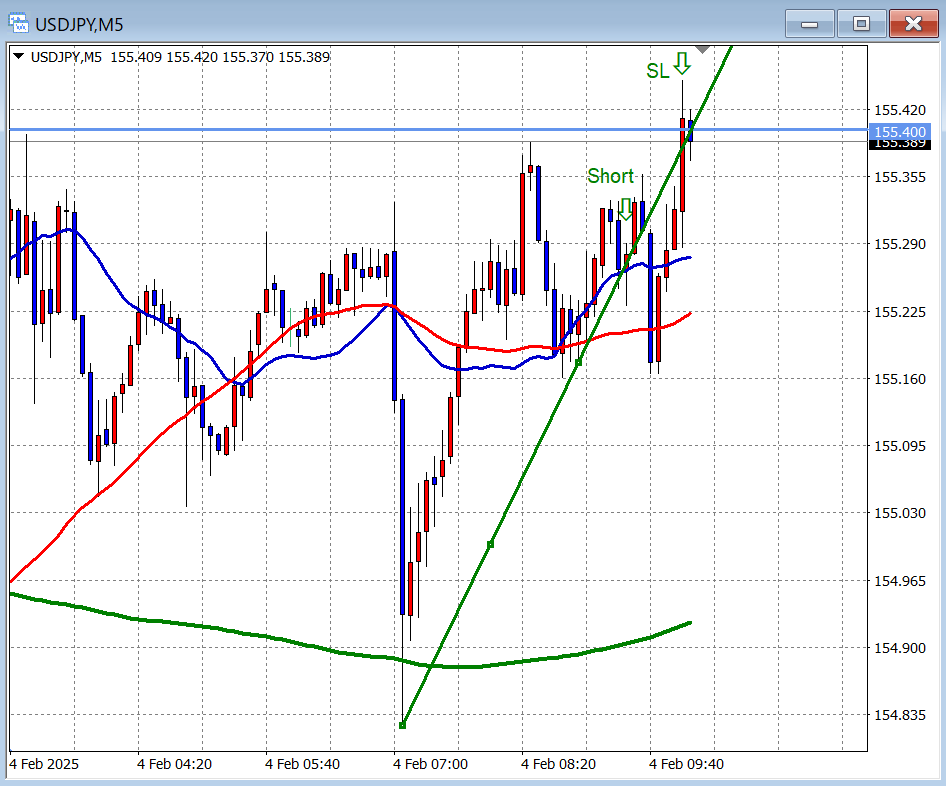Screen dimensions: 946x786
Task: Click the gray chart shift triangle marker
Action: coord(703,48)
